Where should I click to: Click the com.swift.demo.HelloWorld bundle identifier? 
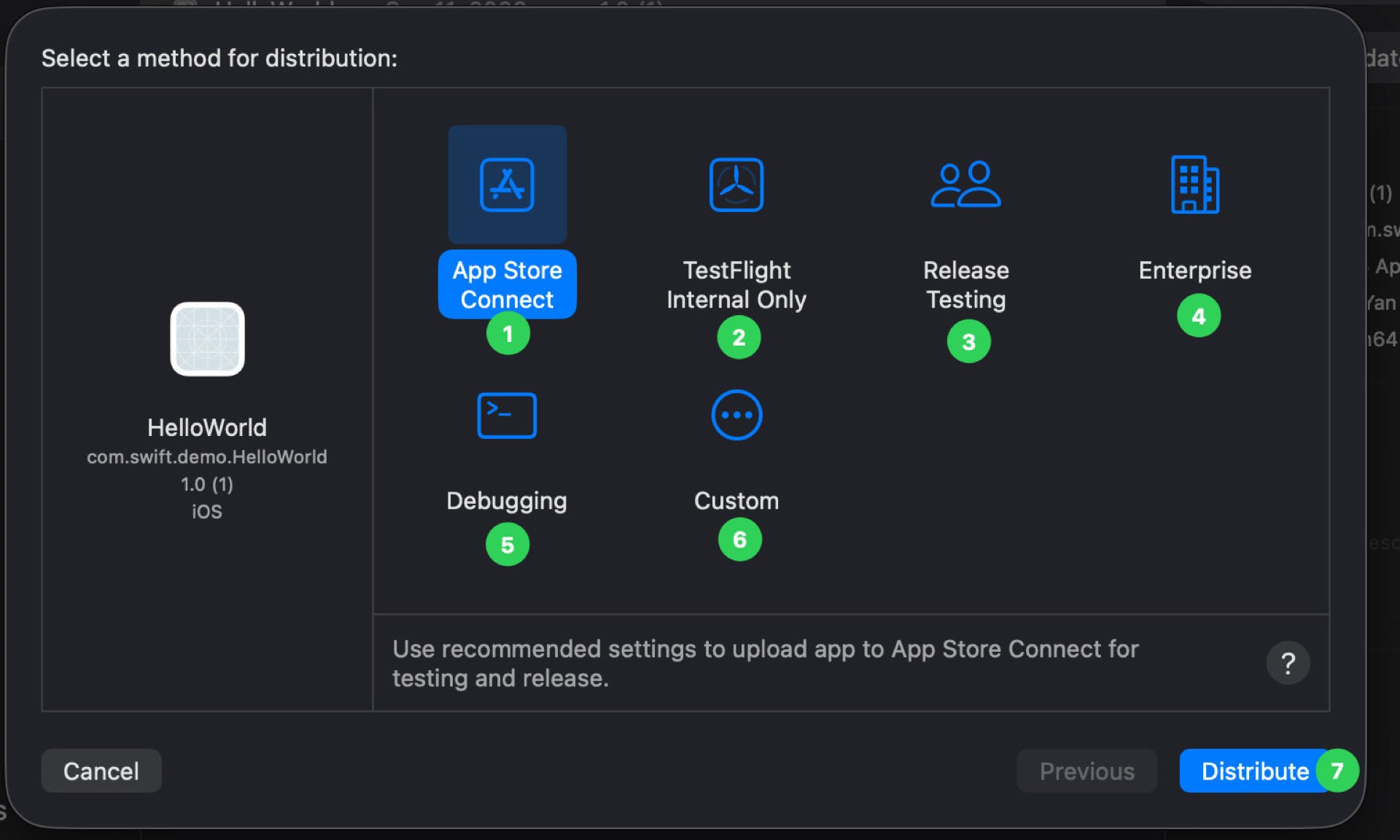[207, 457]
